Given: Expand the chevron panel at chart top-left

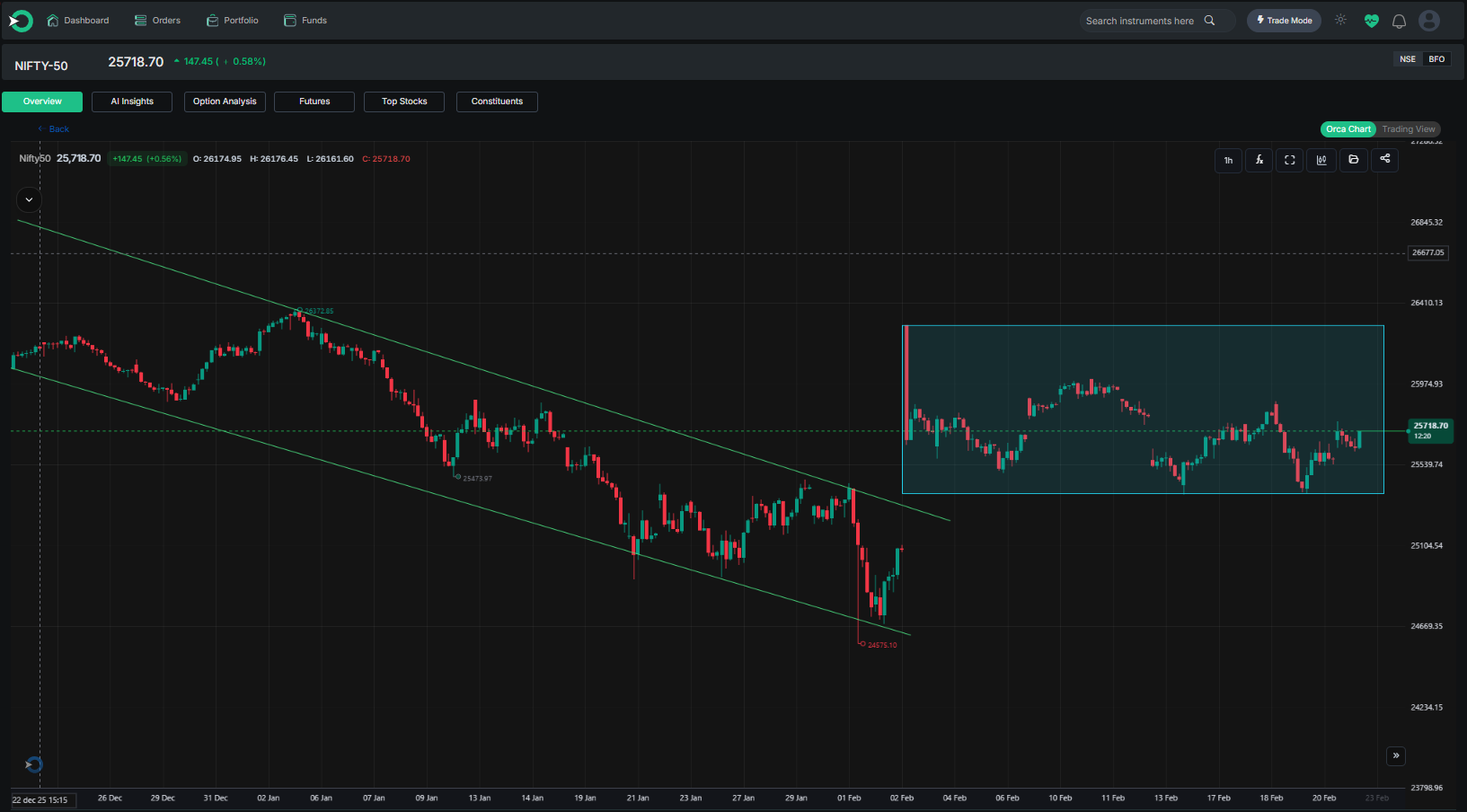Looking at the screenshot, I should 29,199.
